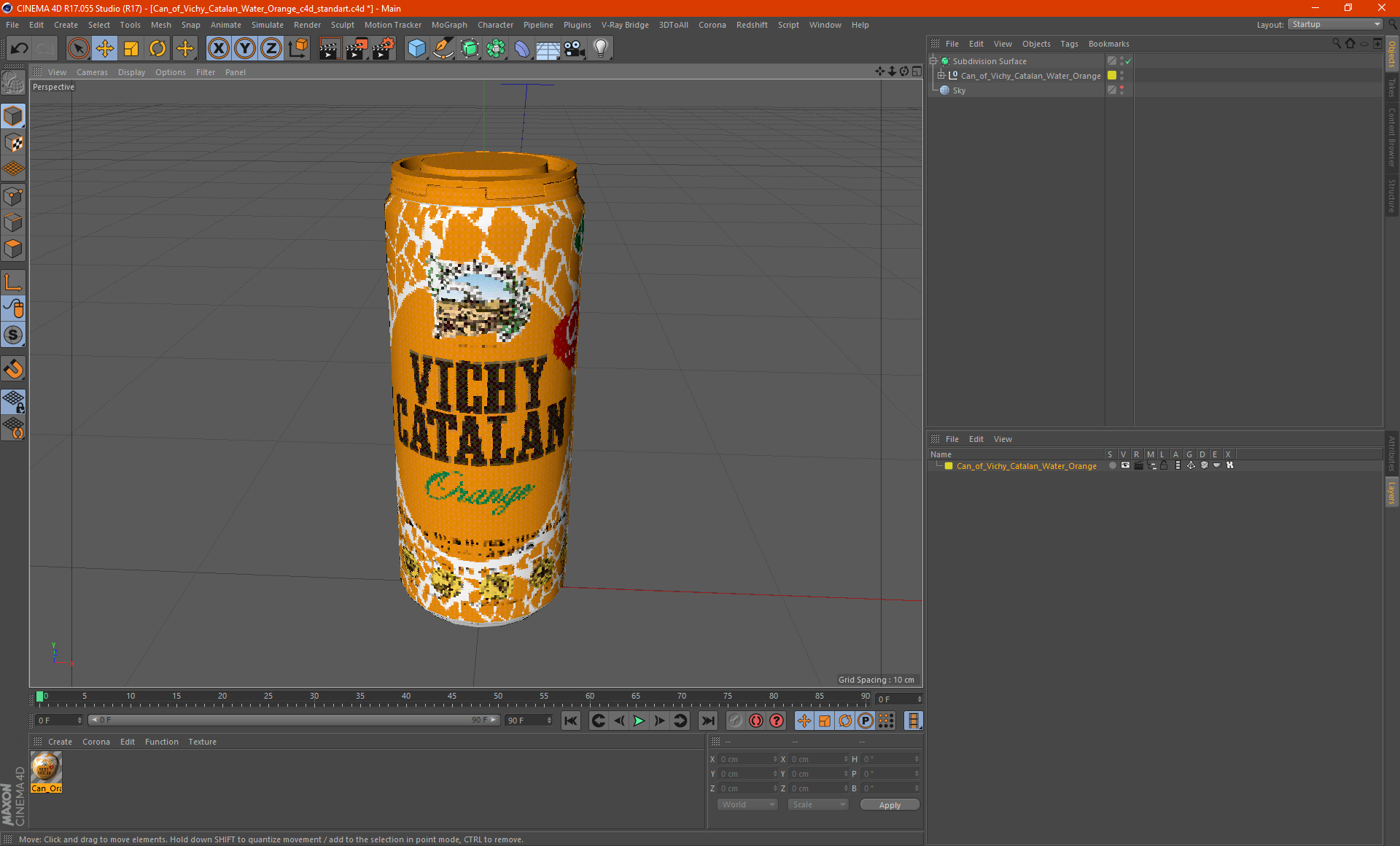
Task: Toggle the X axis lock
Action: (x=218, y=49)
